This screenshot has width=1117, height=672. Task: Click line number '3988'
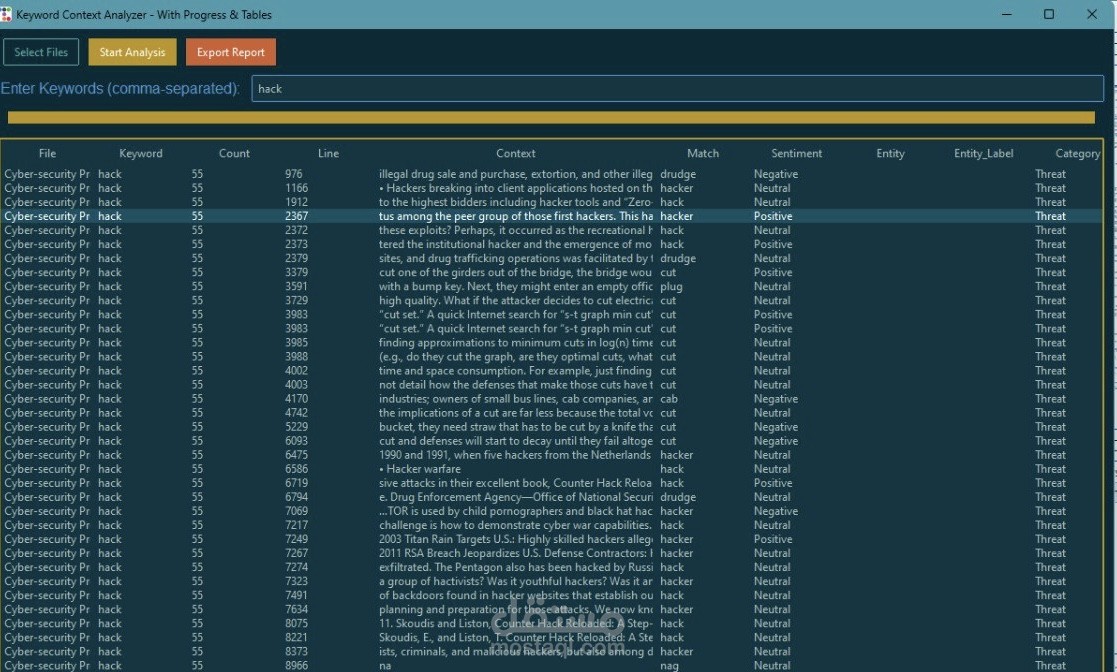[296, 356]
